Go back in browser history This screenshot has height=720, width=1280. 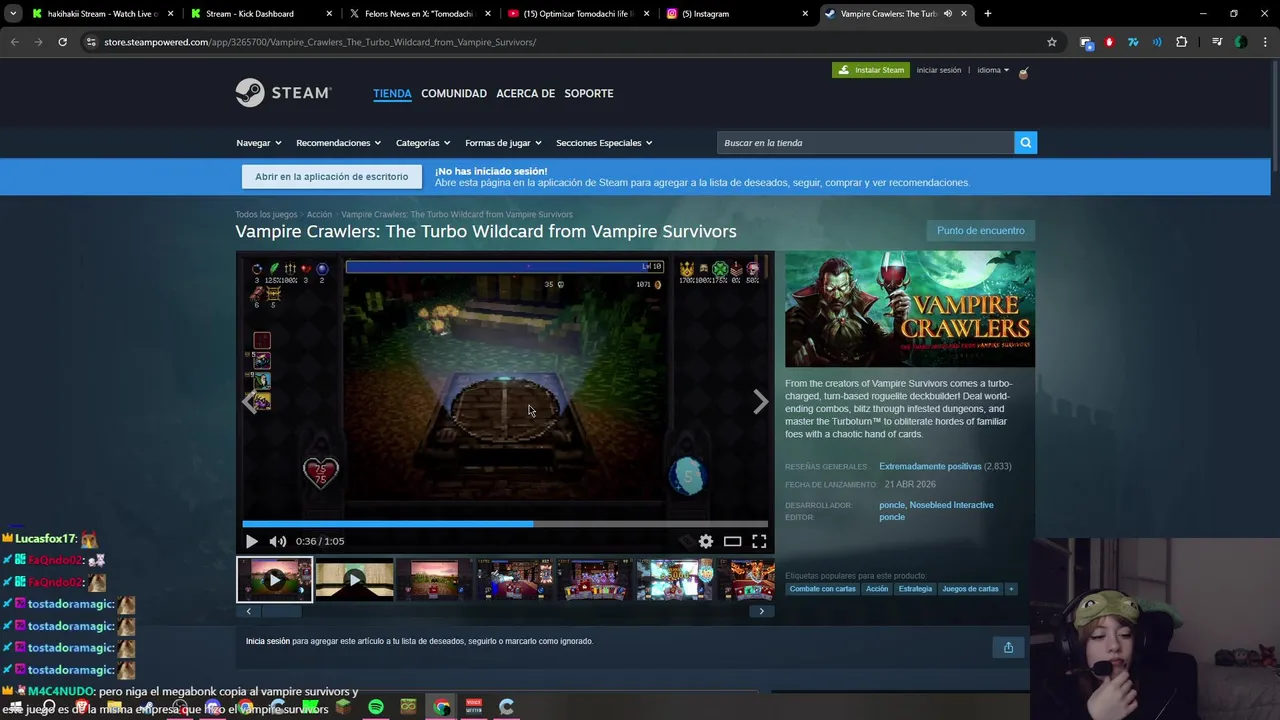coord(14,42)
